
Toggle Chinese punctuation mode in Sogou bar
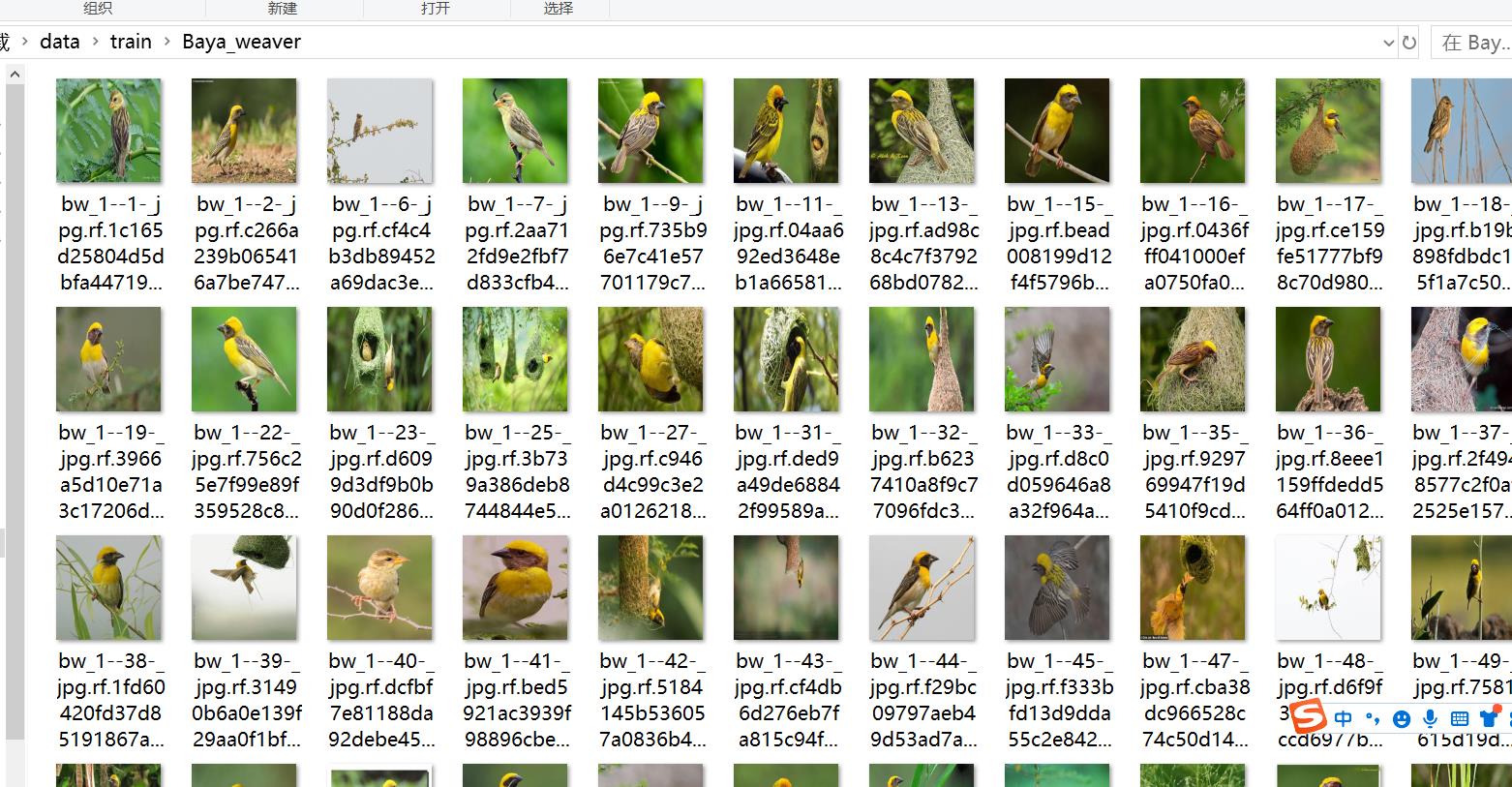[1372, 718]
